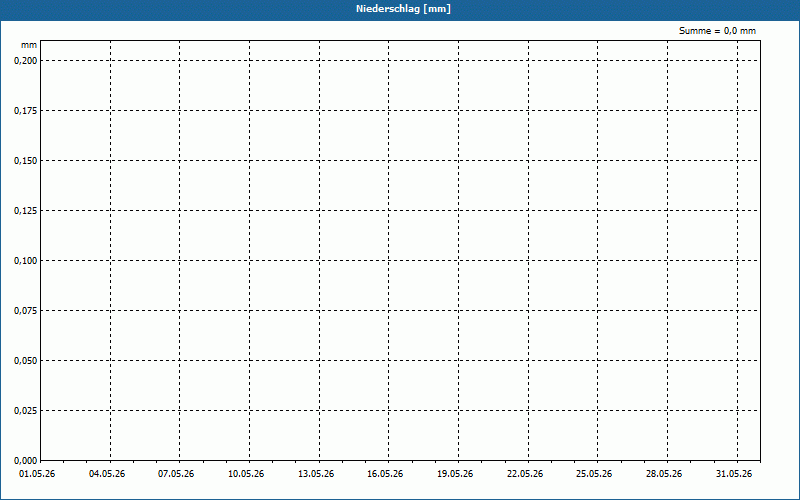Click the 0,125 y-axis label
Screen dimensions: 800x500
[x=26, y=211]
